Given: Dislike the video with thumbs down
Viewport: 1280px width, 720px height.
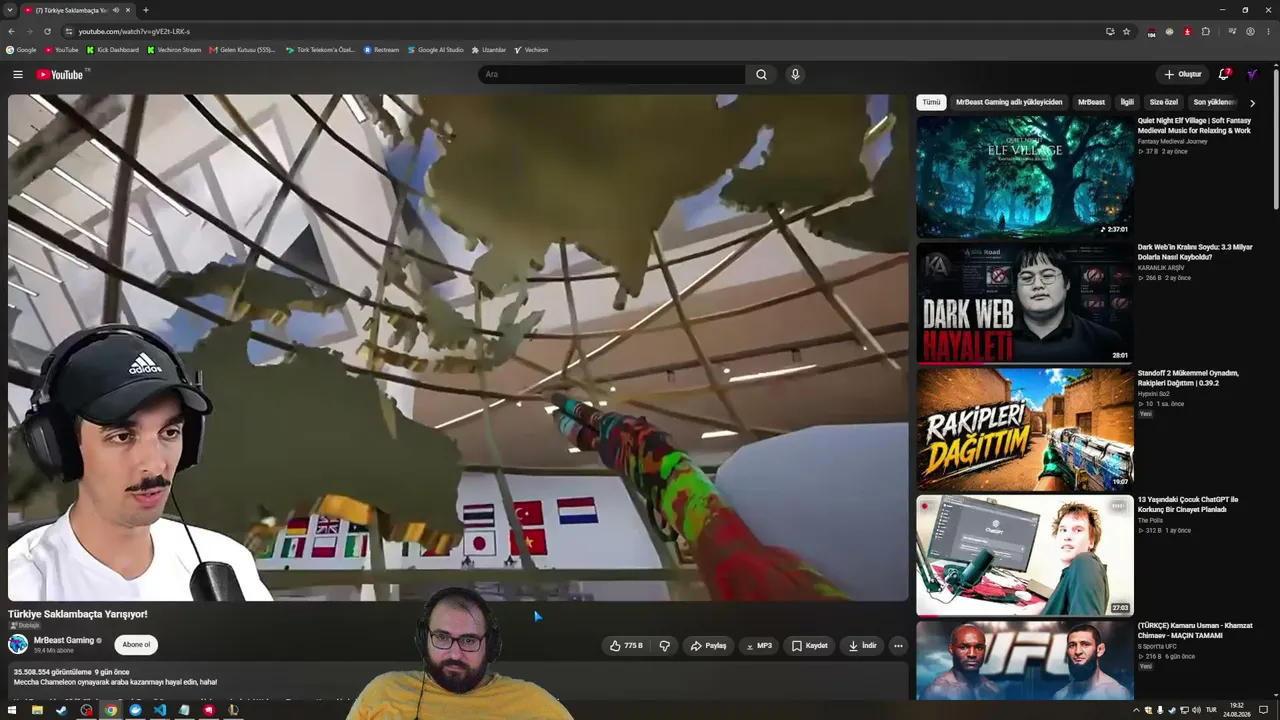Looking at the screenshot, I should 665,646.
